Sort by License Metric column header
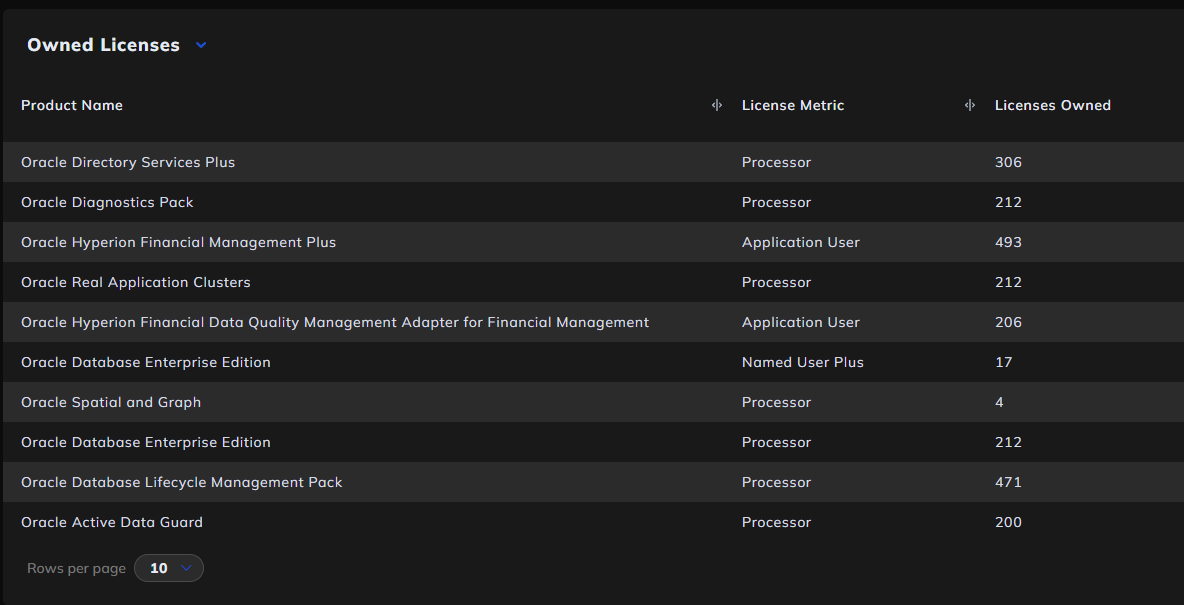Screen dimensions: 1184x605 793,106
